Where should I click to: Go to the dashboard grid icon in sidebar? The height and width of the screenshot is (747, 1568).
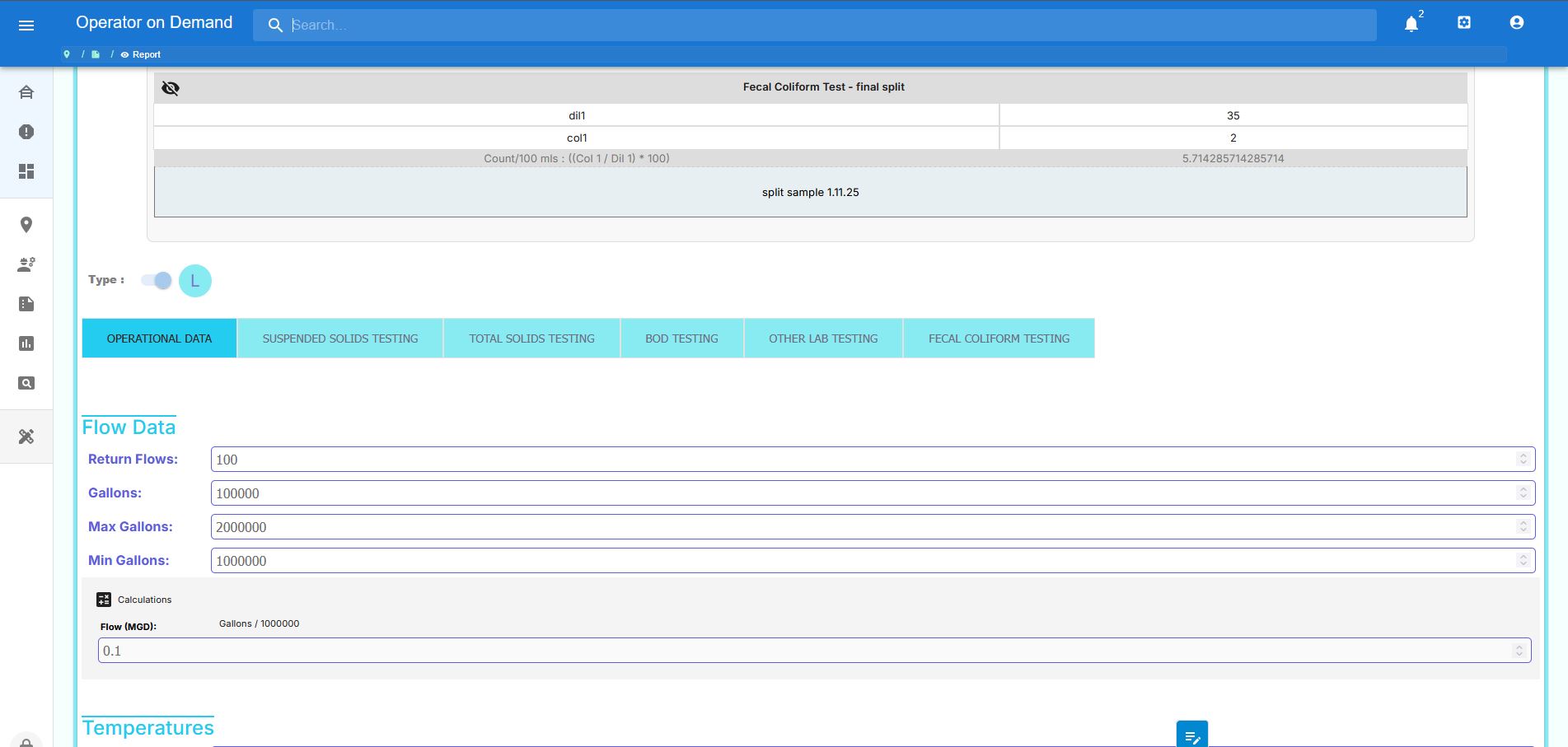[26, 171]
